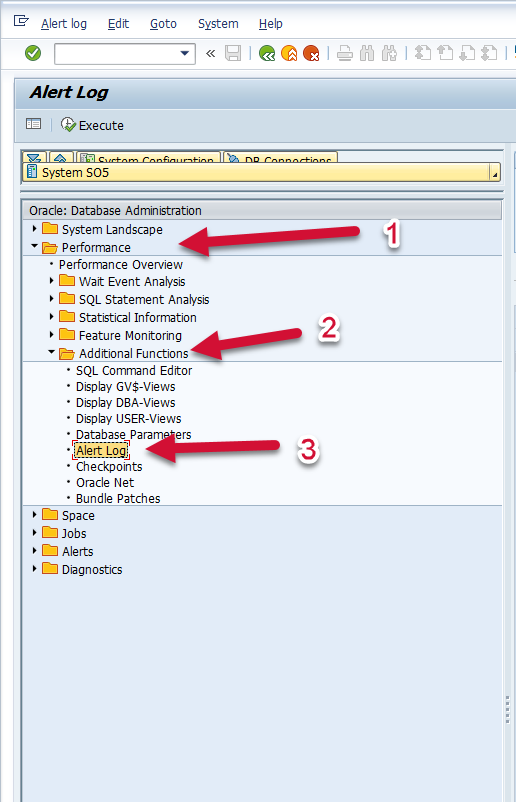This screenshot has height=802, width=516.
Task: Collapse the Additional Functions folder
Action: click(x=52, y=352)
